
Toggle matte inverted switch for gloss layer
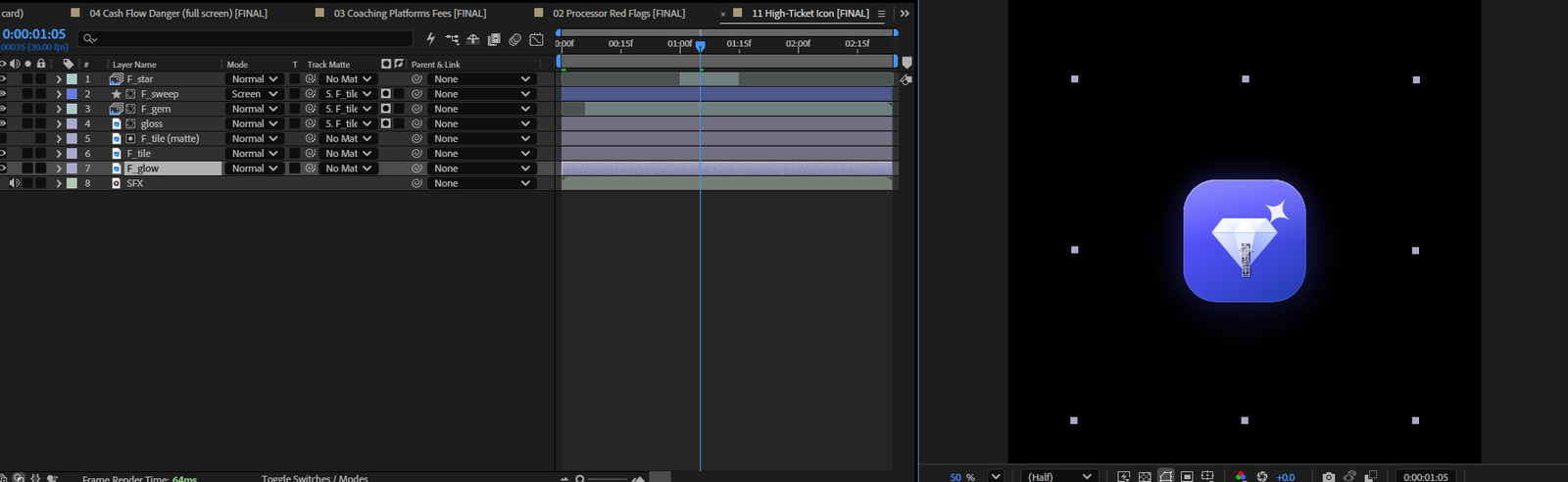(399, 123)
